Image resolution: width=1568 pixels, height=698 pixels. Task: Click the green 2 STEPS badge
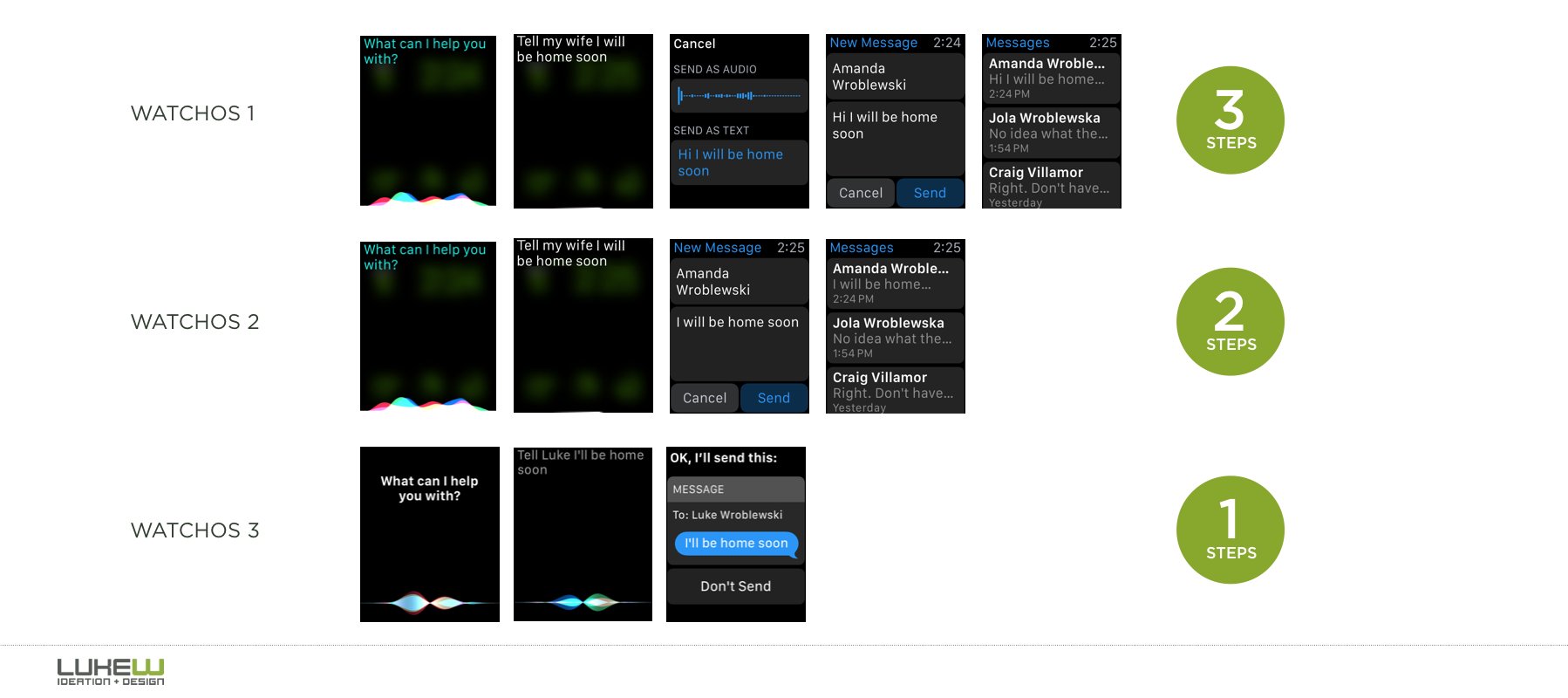1231,322
